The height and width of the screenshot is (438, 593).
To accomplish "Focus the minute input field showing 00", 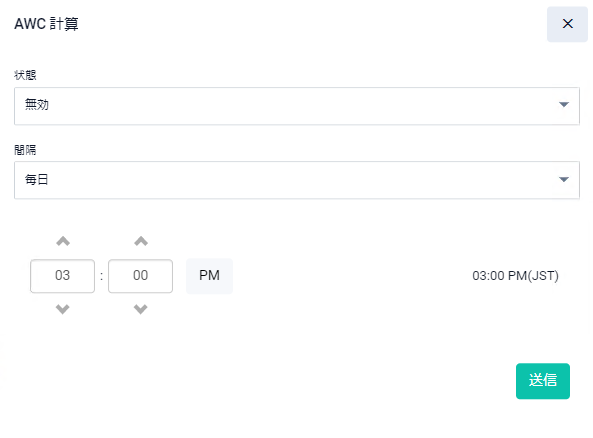I will coord(140,276).
